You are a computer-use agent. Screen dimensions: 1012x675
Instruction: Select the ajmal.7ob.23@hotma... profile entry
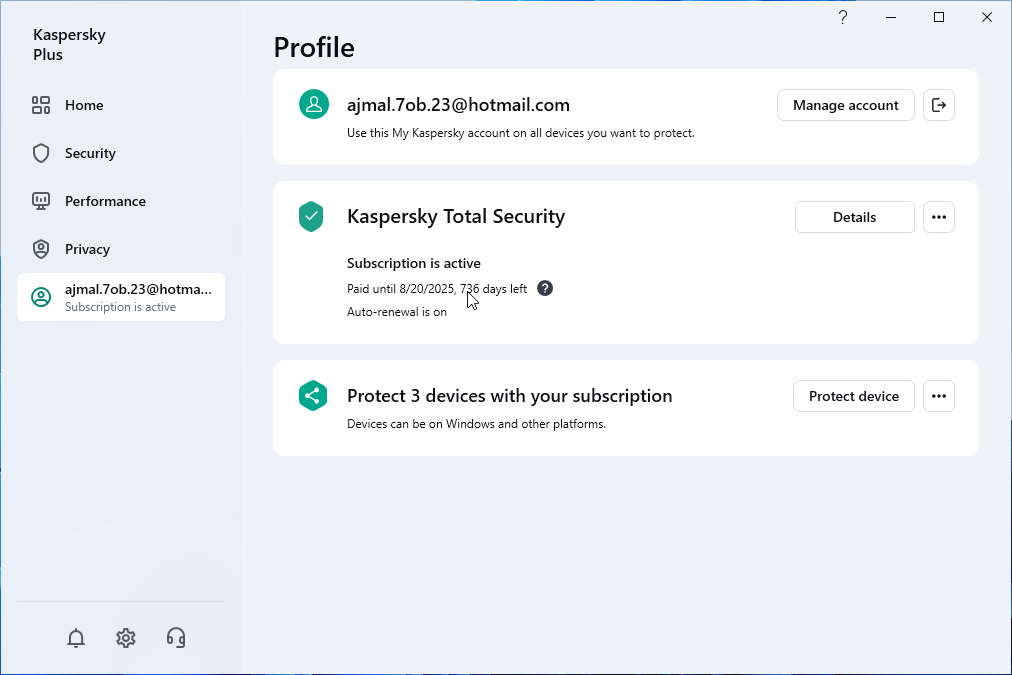pos(121,297)
